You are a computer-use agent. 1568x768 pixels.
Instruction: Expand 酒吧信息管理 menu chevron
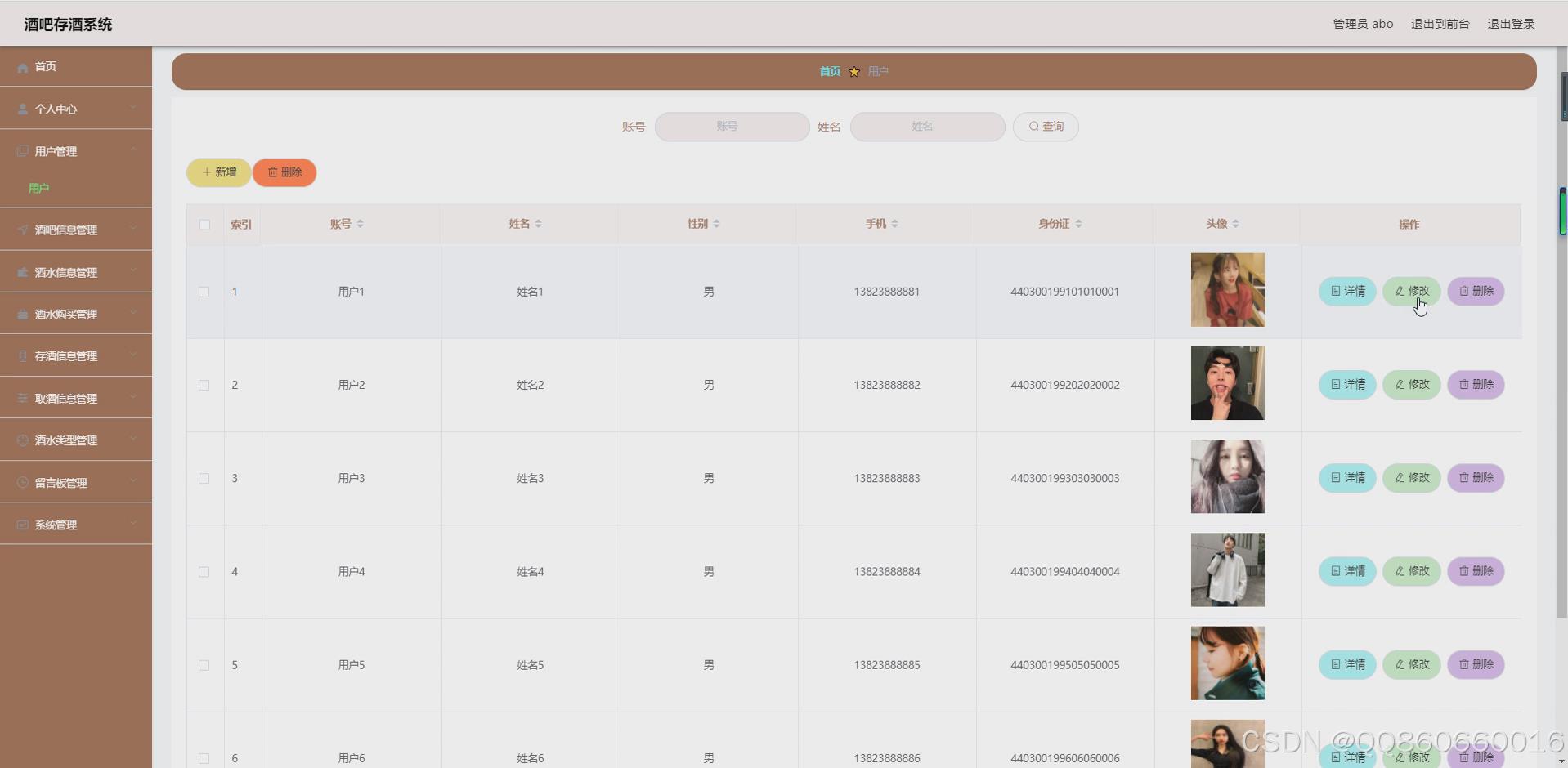[x=132, y=228]
